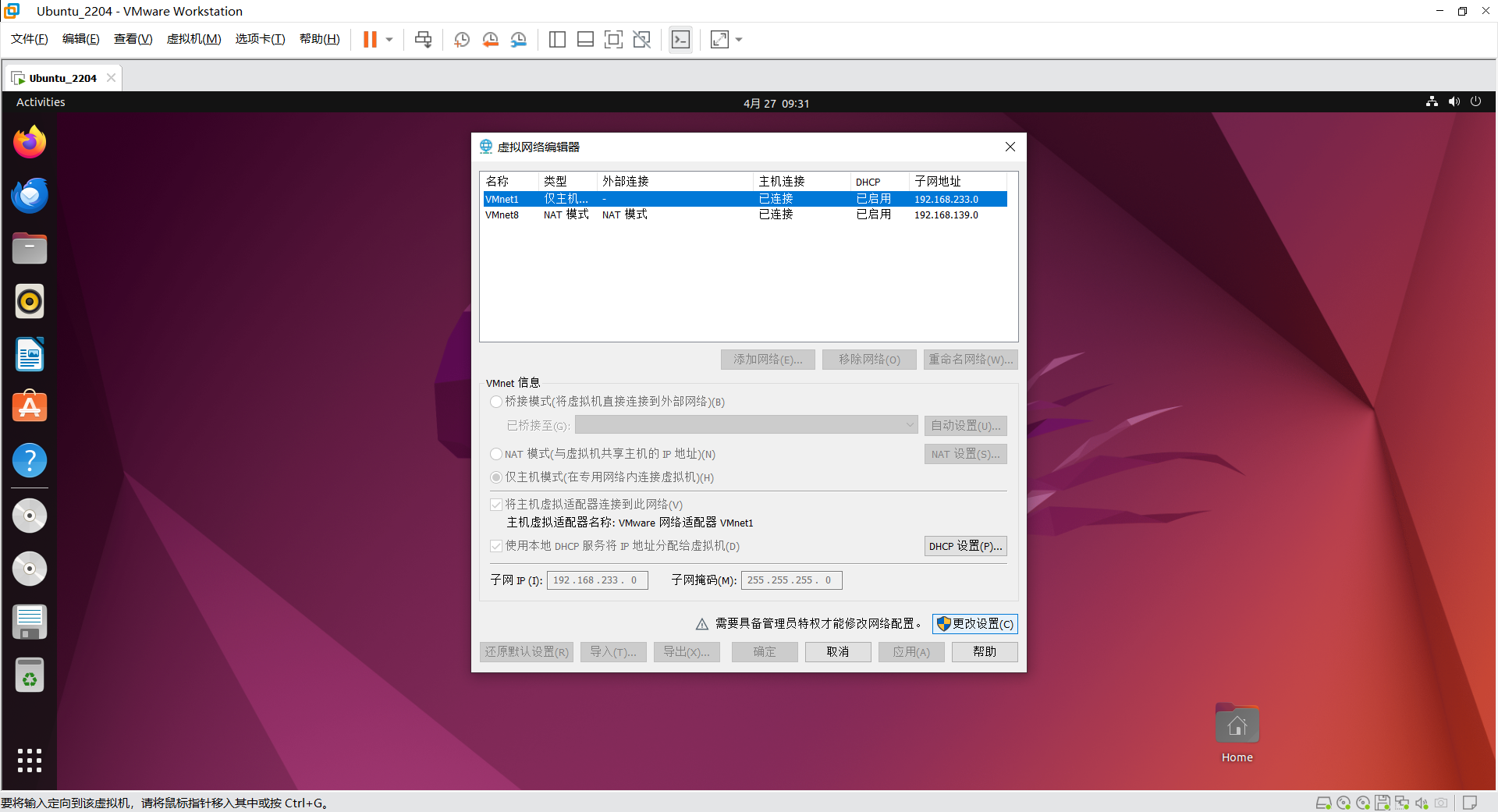Launch Thunderbird mail from the dock

tap(30, 195)
